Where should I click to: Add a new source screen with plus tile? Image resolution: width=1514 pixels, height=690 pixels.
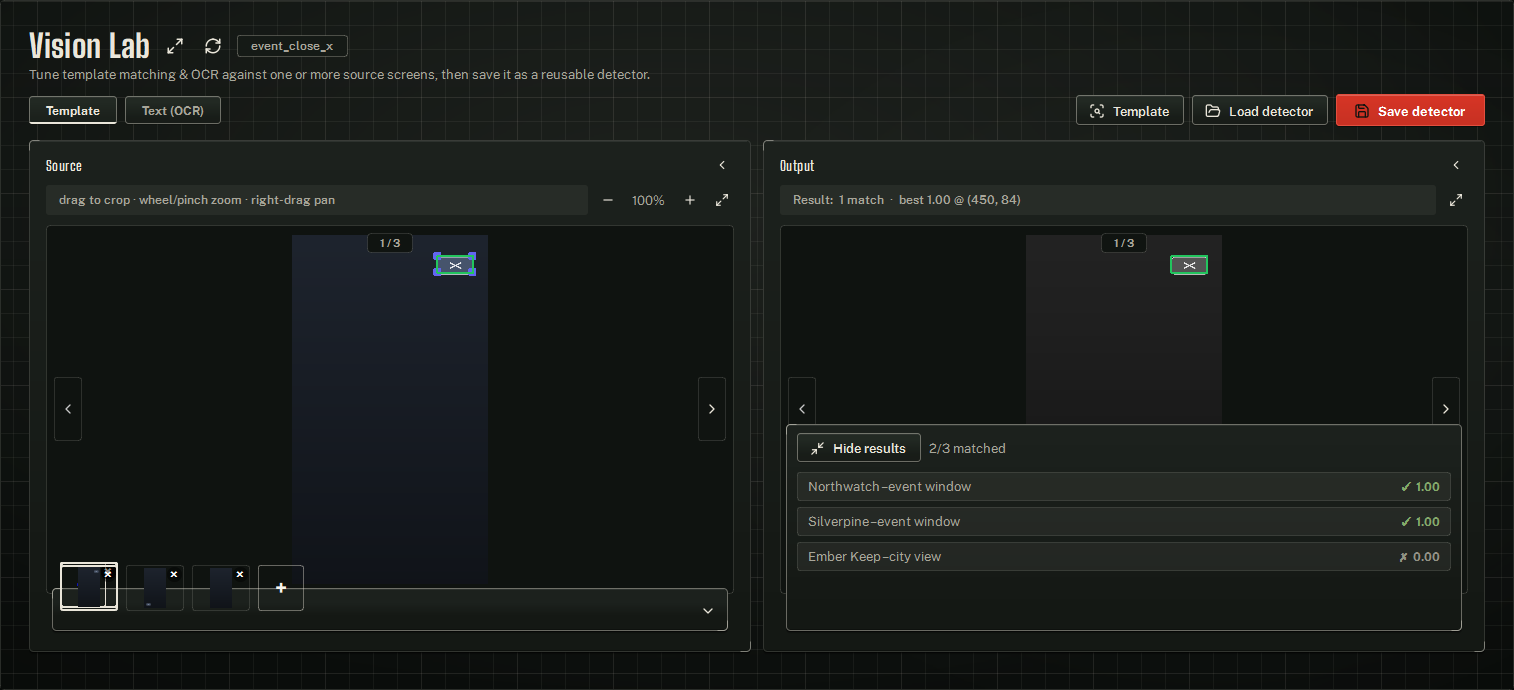(281, 588)
